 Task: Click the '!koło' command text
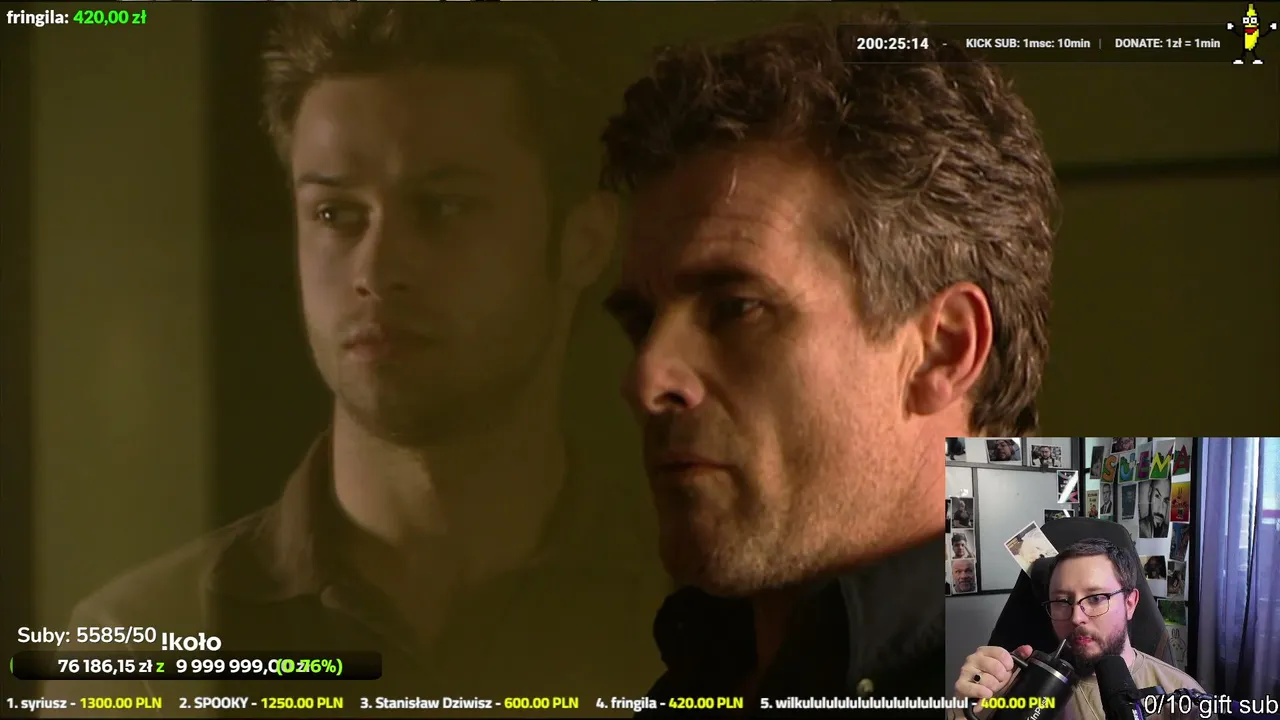click(x=191, y=641)
